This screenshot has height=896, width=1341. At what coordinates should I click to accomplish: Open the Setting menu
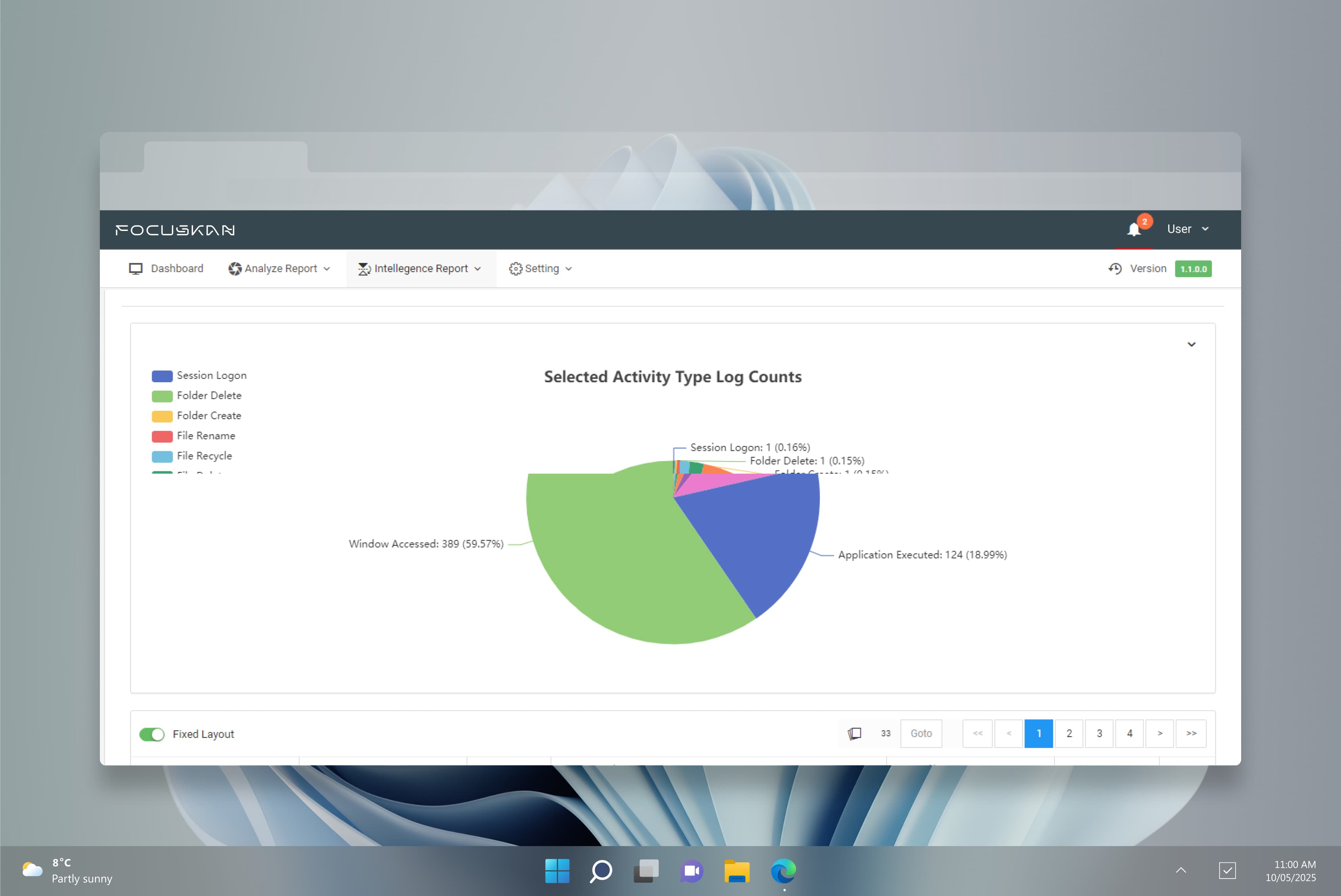pos(541,269)
